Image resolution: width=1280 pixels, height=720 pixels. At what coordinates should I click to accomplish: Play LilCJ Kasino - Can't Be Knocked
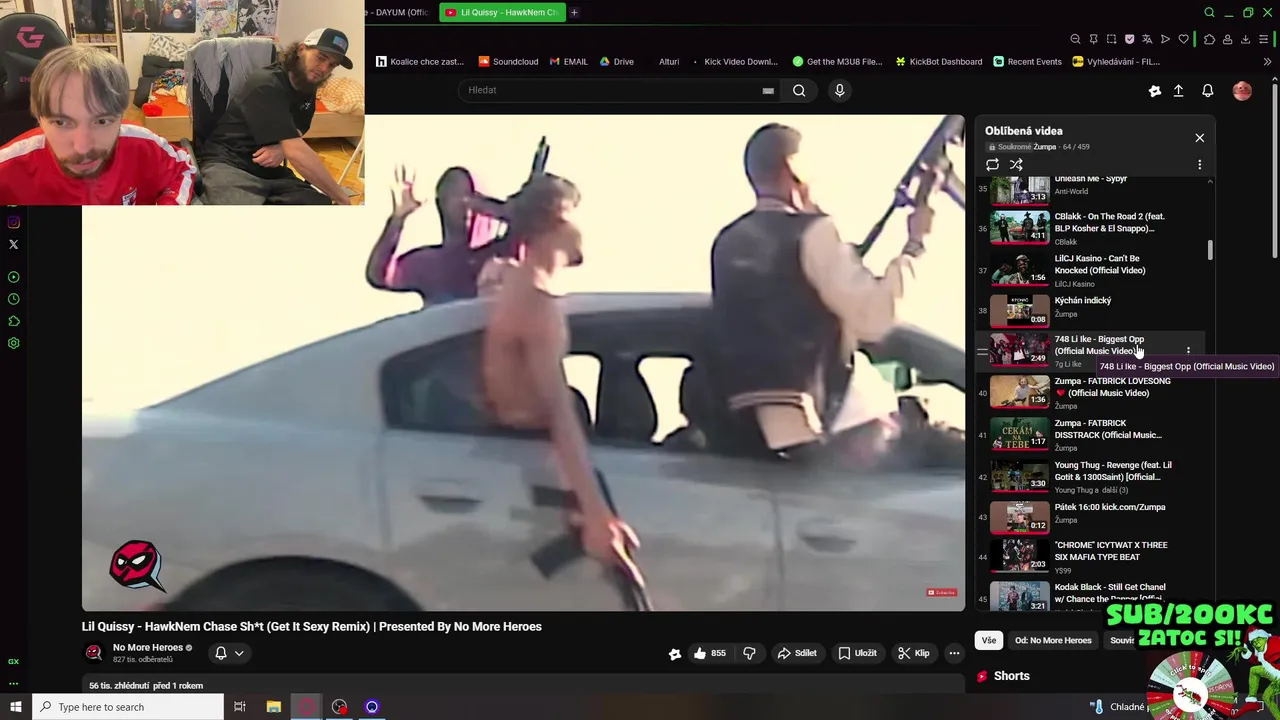[1090, 270]
